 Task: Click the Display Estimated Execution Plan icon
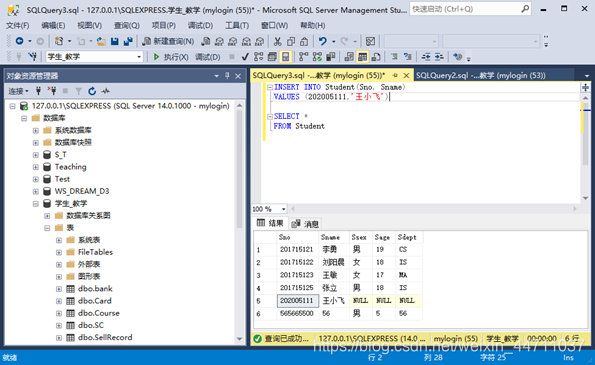pyautogui.click(x=258, y=57)
